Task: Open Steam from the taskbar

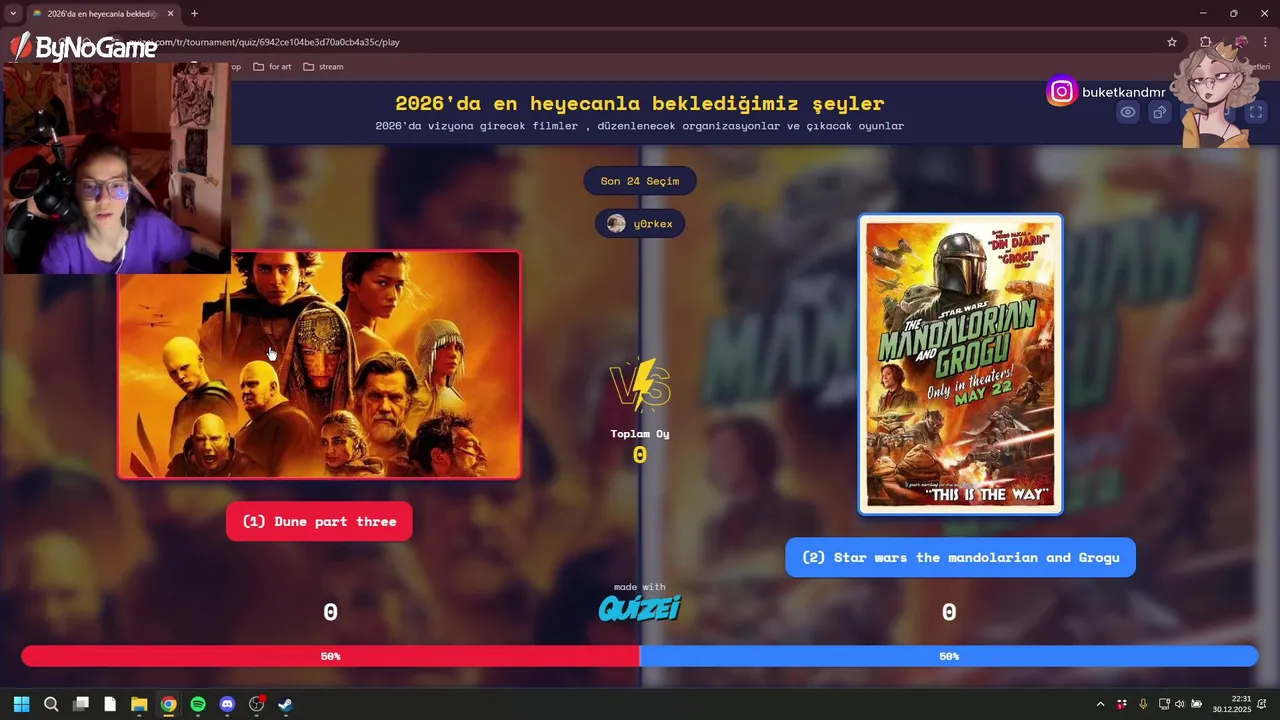Action: coord(286,704)
